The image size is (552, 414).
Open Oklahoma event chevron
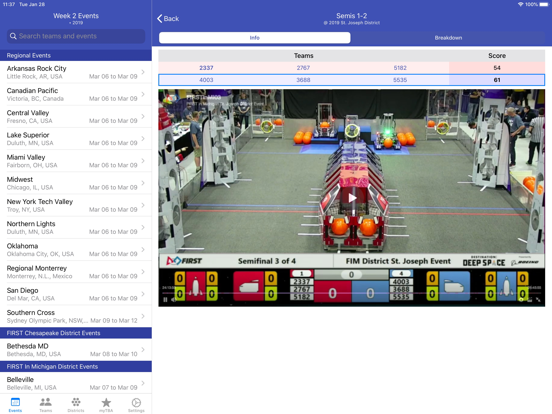coord(143,249)
